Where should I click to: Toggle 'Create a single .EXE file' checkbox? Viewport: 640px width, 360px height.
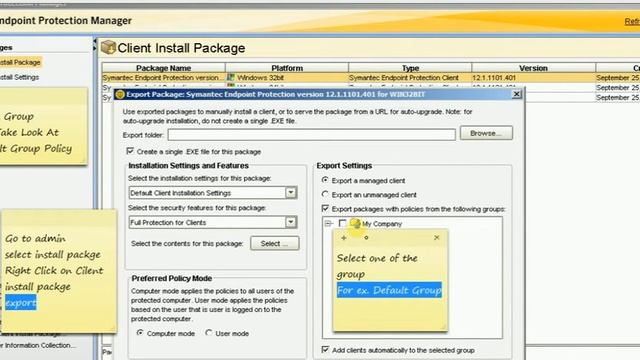[130, 151]
